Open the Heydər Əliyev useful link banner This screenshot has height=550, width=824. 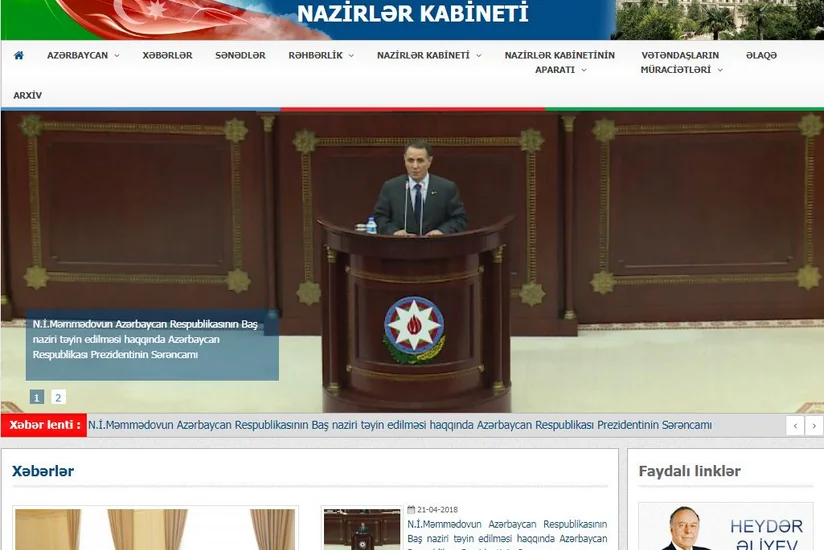[725, 526]
